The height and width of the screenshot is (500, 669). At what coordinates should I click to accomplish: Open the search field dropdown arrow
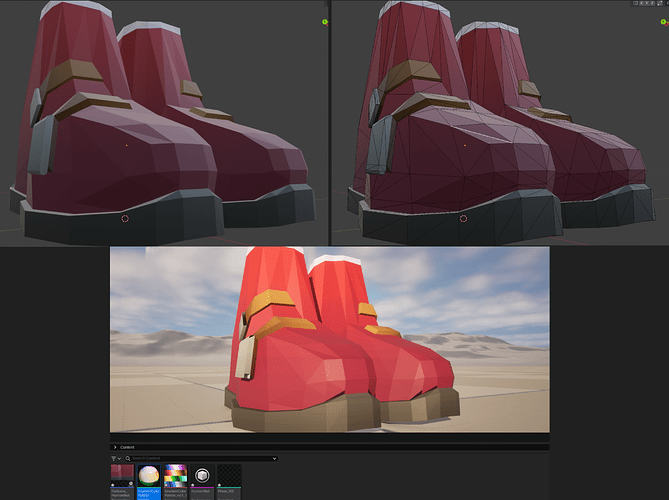coord(274,458)
